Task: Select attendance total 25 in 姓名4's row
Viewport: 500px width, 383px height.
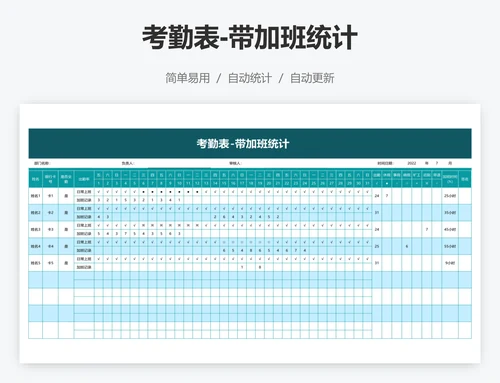Action: coord(377,246)
